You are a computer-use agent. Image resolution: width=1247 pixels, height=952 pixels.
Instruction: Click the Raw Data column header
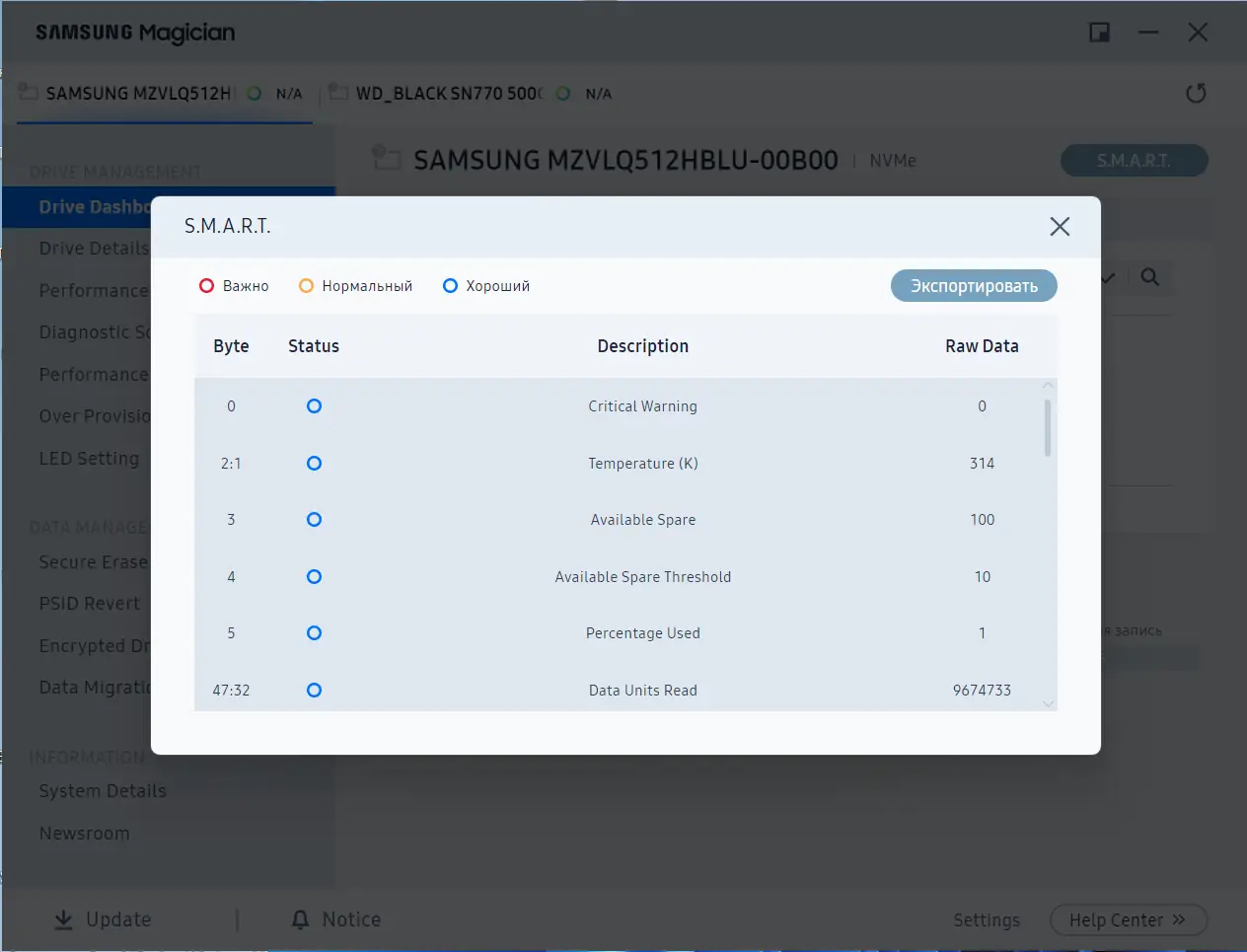point(982,346)
